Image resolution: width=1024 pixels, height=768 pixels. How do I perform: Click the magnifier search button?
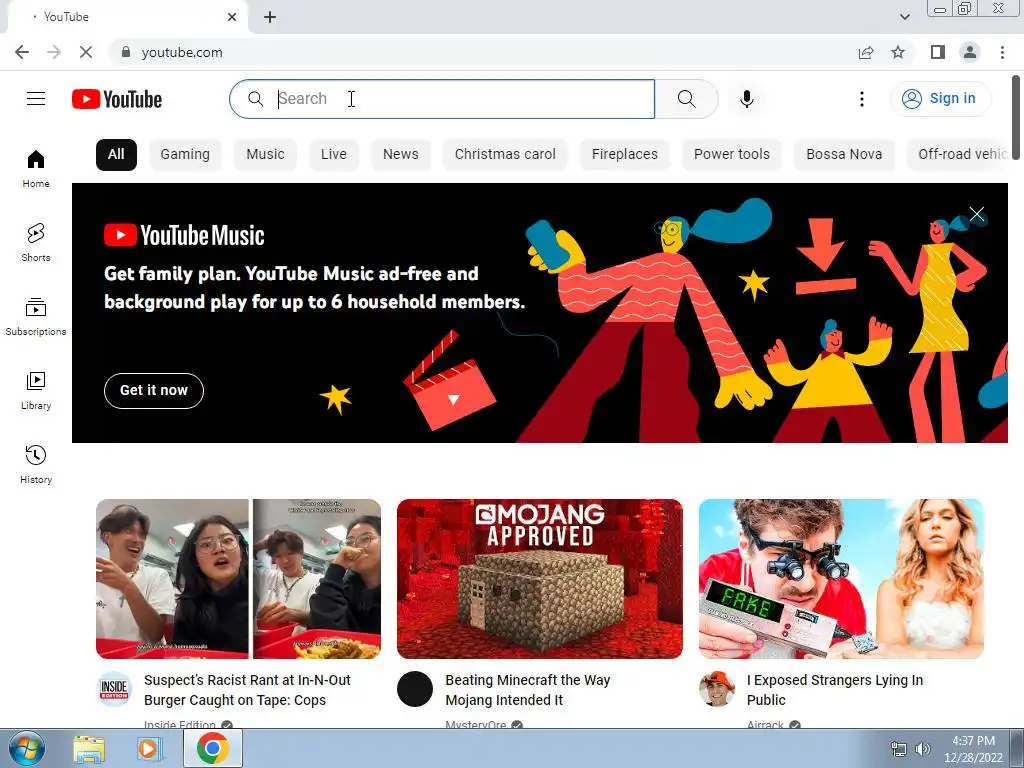(x=686, y=99)
